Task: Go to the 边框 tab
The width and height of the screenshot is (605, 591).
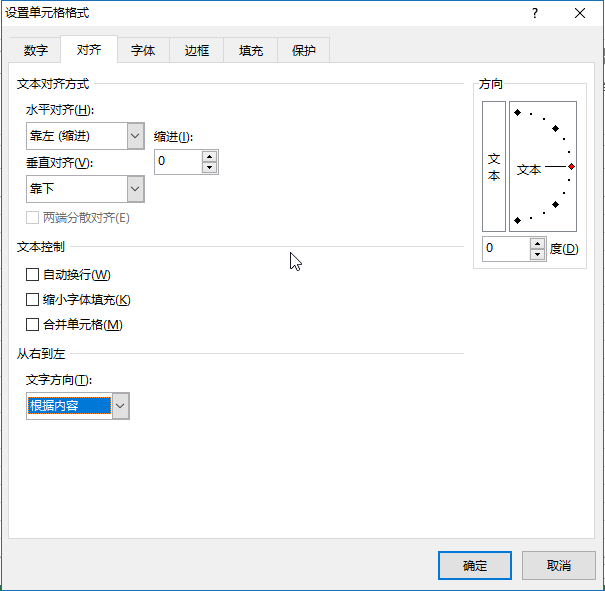Action: (x=197, y=50)
